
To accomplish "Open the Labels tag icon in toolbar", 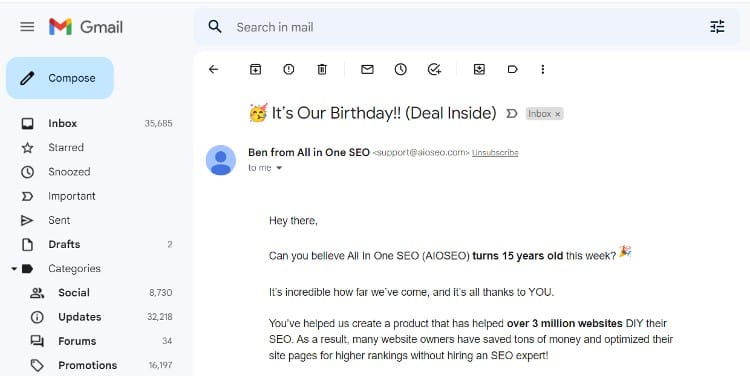I will [512, 69].
